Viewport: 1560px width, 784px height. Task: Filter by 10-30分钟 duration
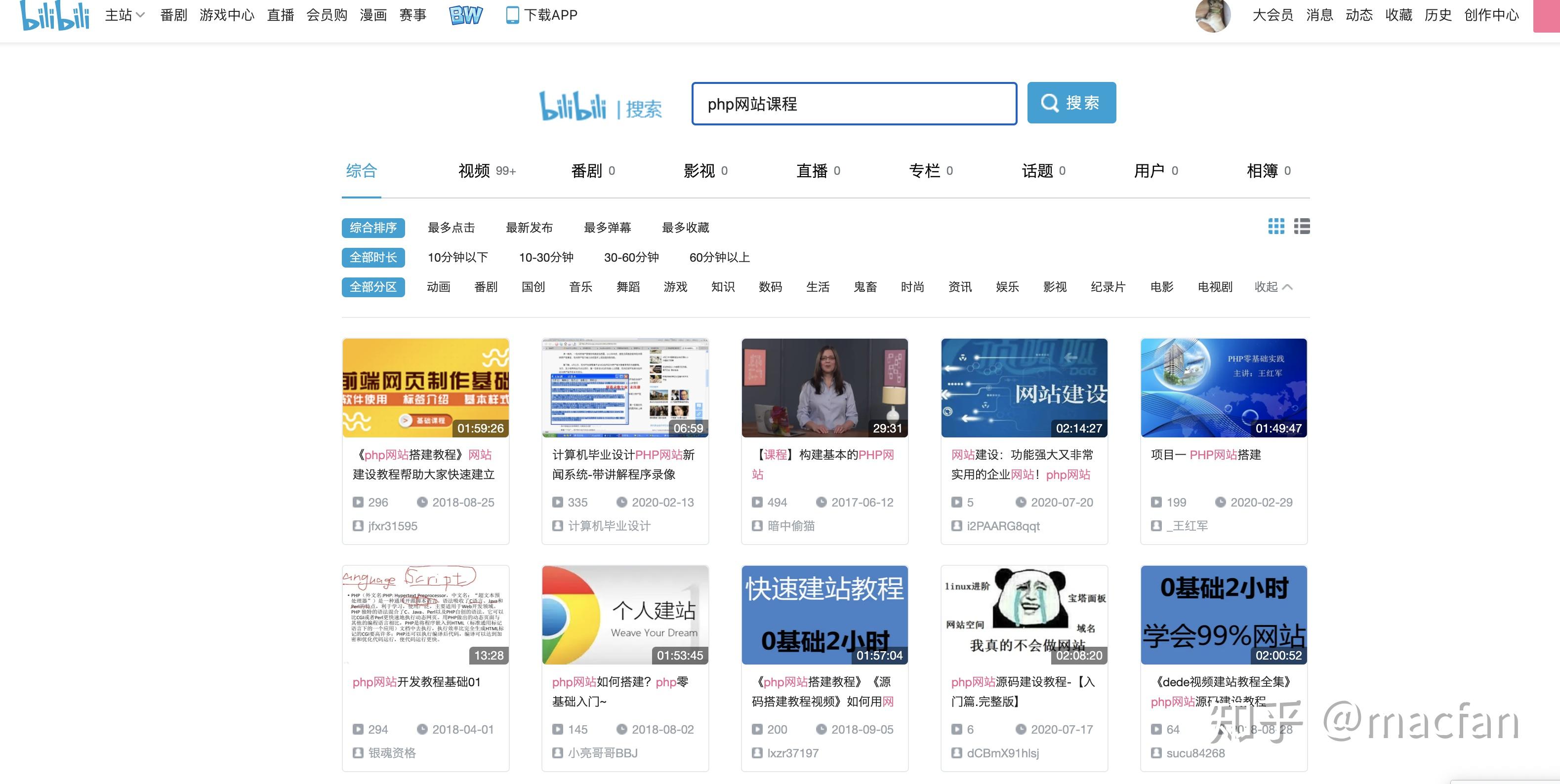(x=546, y=257)
